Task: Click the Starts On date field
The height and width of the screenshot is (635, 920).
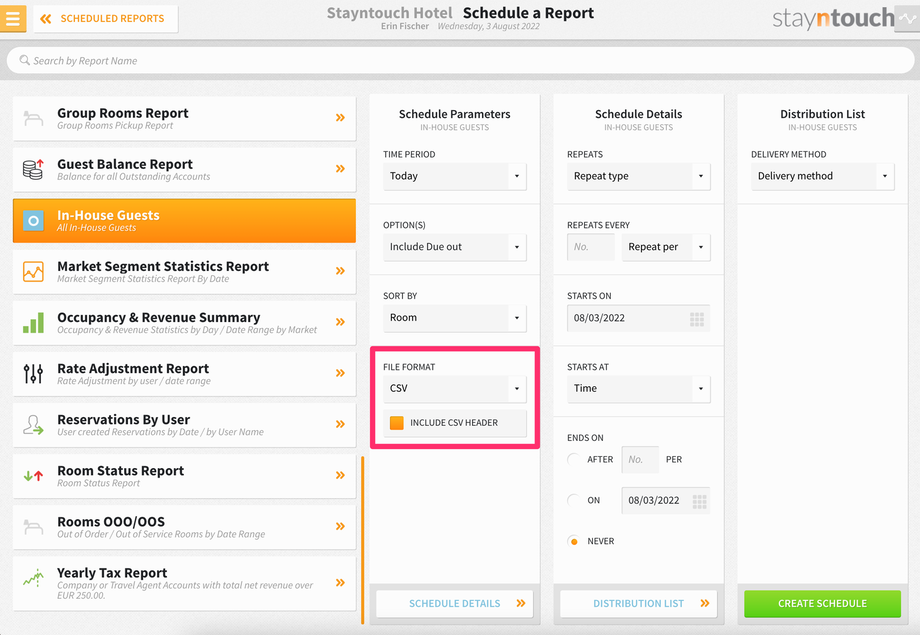Action: click(x=638, y=318)
